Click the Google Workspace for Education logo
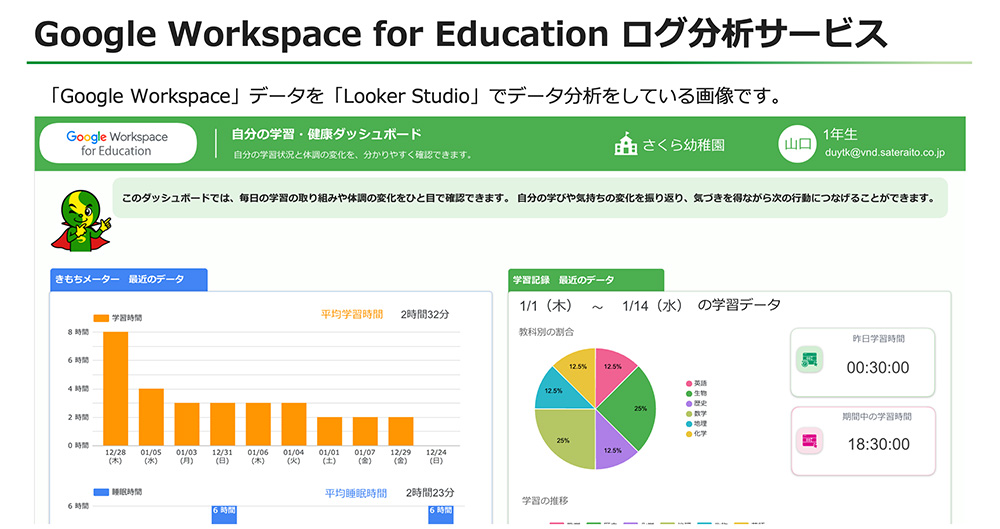The width and height of the screenshot is (1000, 529). point(117,144)
